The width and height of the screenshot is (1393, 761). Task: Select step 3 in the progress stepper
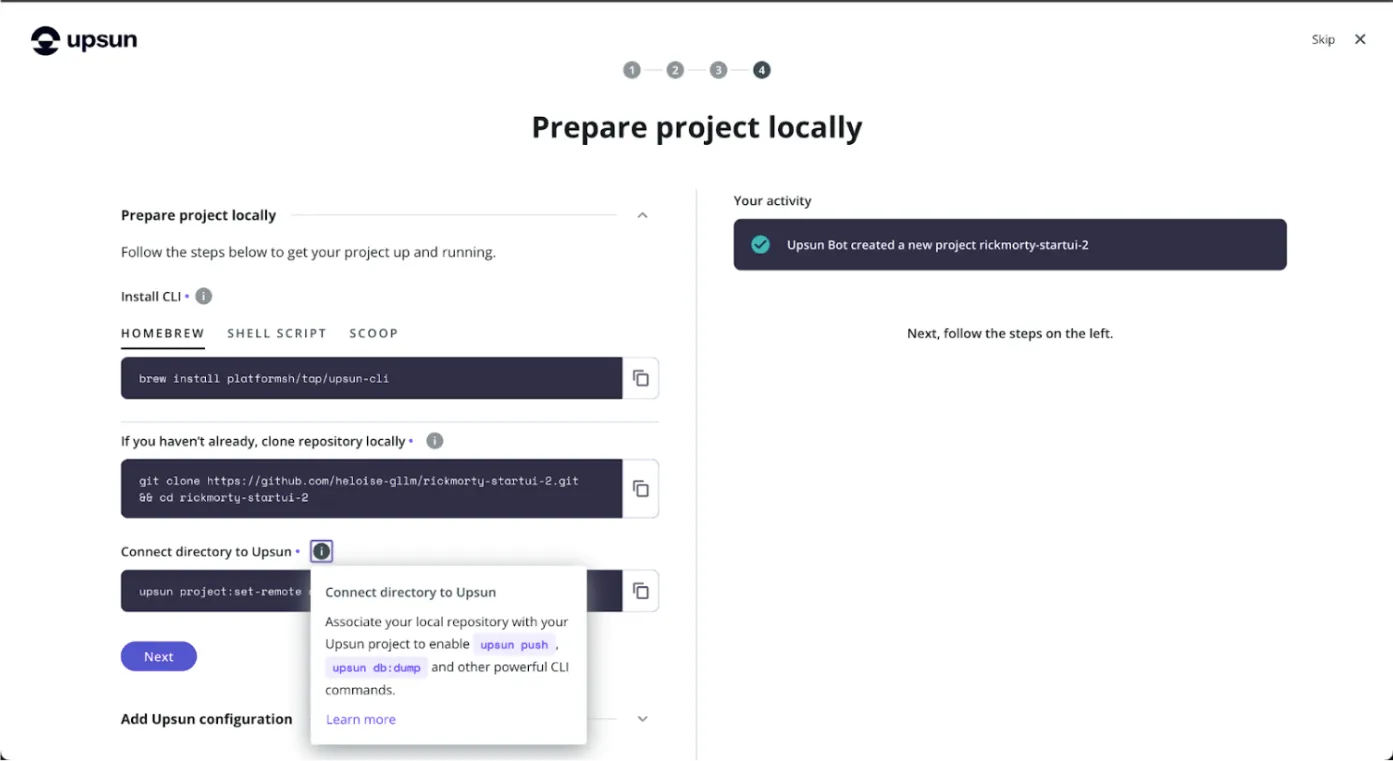718,70
